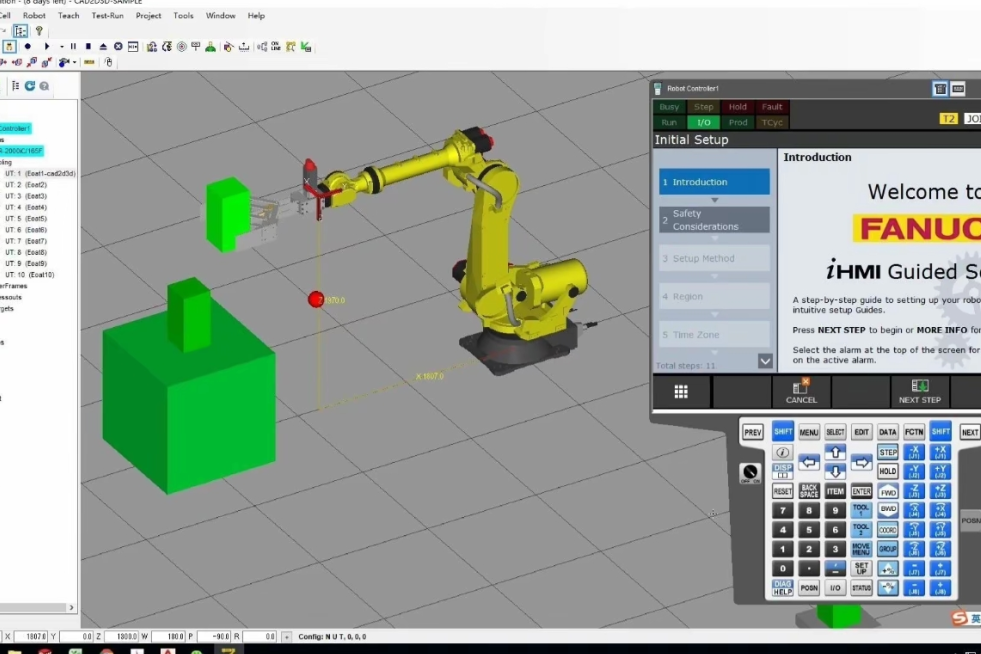Click the pendant info (i) key
Image resolution: width=981 pixels, height=654 pixels.
782,452
